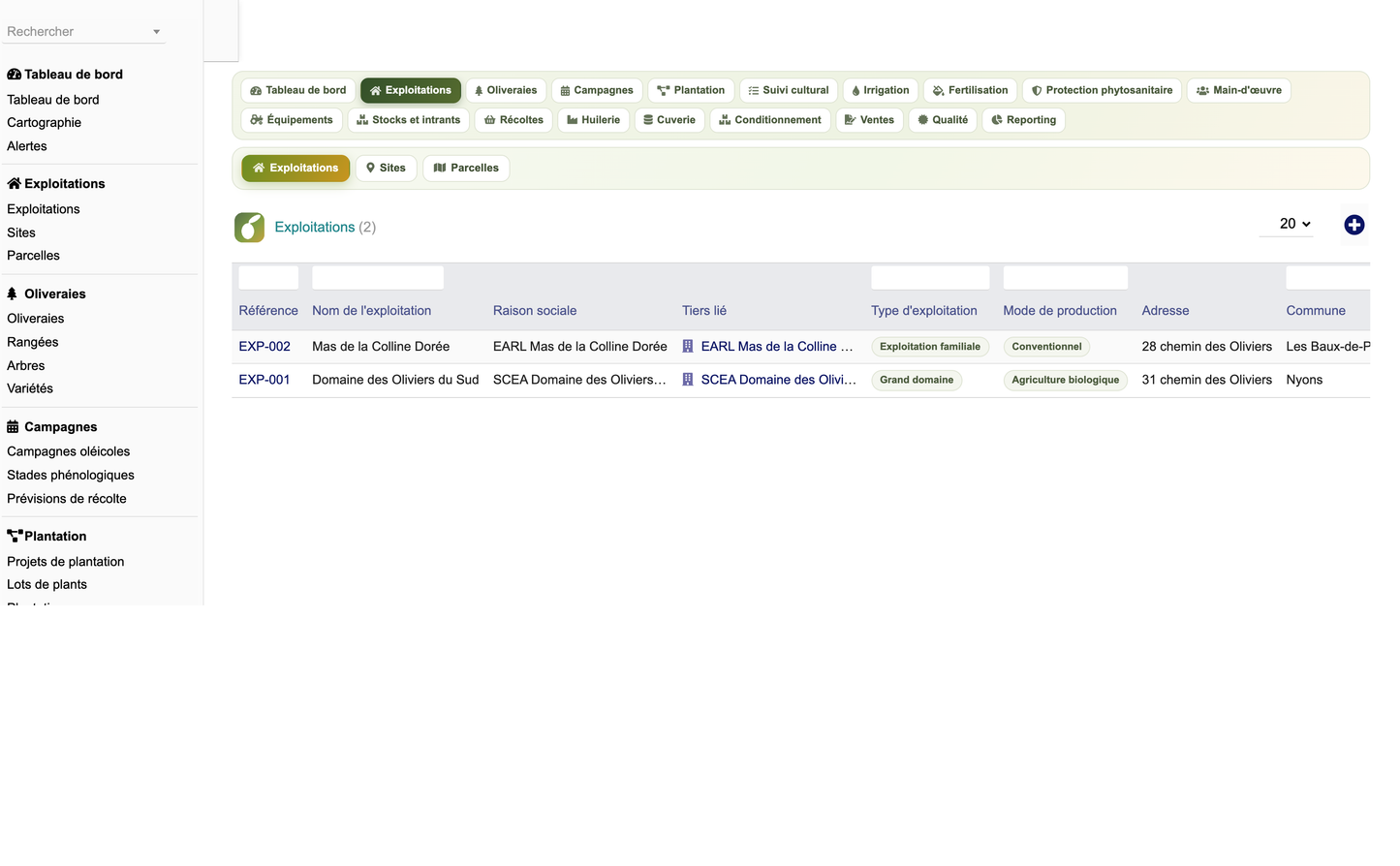
Task: Open Arbres in the sidebar
Action: [26, 366]
